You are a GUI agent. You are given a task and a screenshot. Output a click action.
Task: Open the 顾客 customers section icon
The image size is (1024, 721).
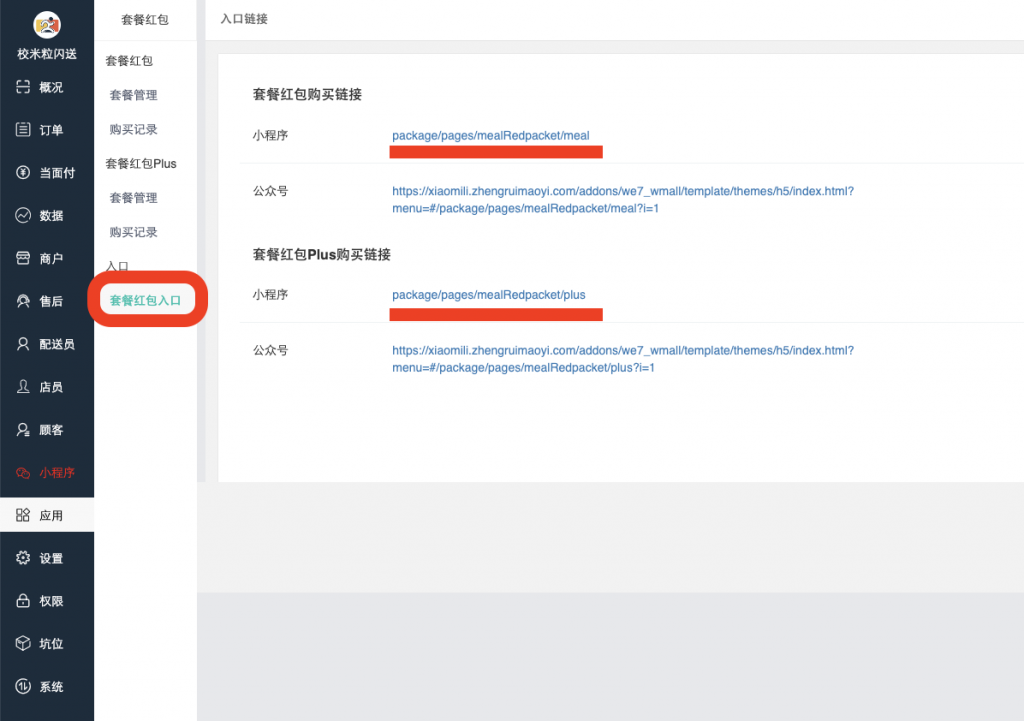click(x=20, y=429)
